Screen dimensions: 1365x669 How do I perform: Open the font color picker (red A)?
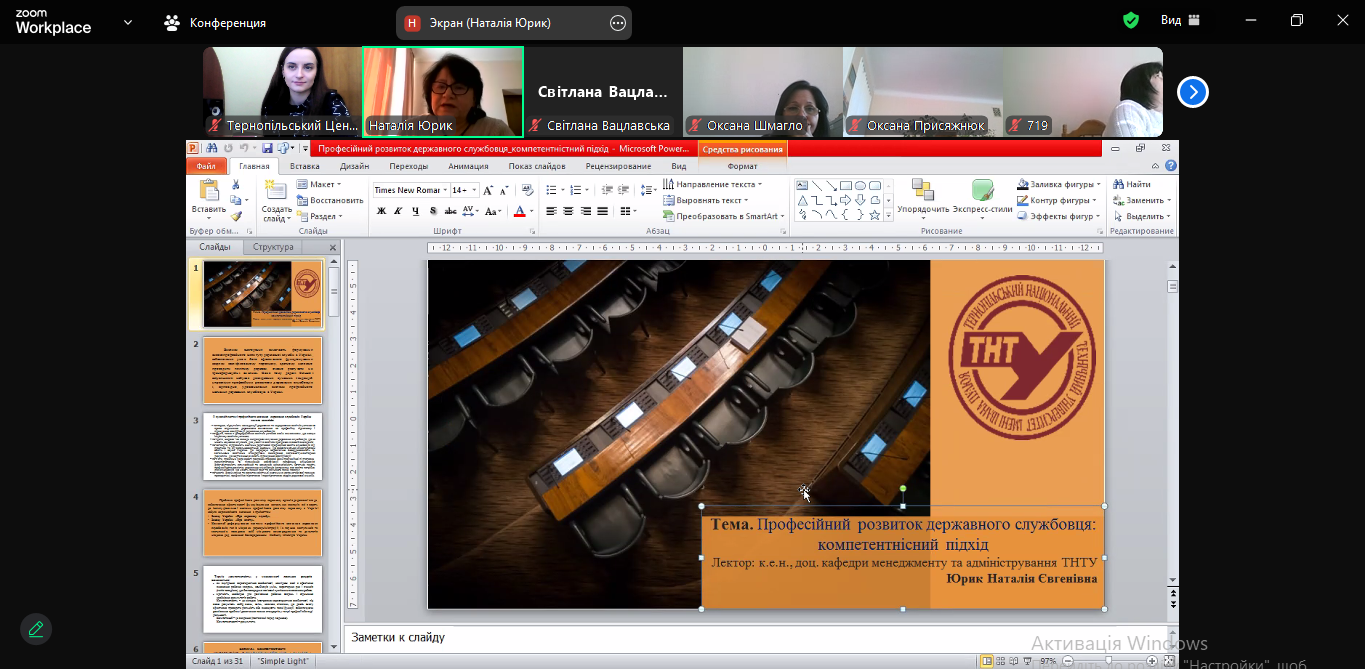[x=519, y=211]
